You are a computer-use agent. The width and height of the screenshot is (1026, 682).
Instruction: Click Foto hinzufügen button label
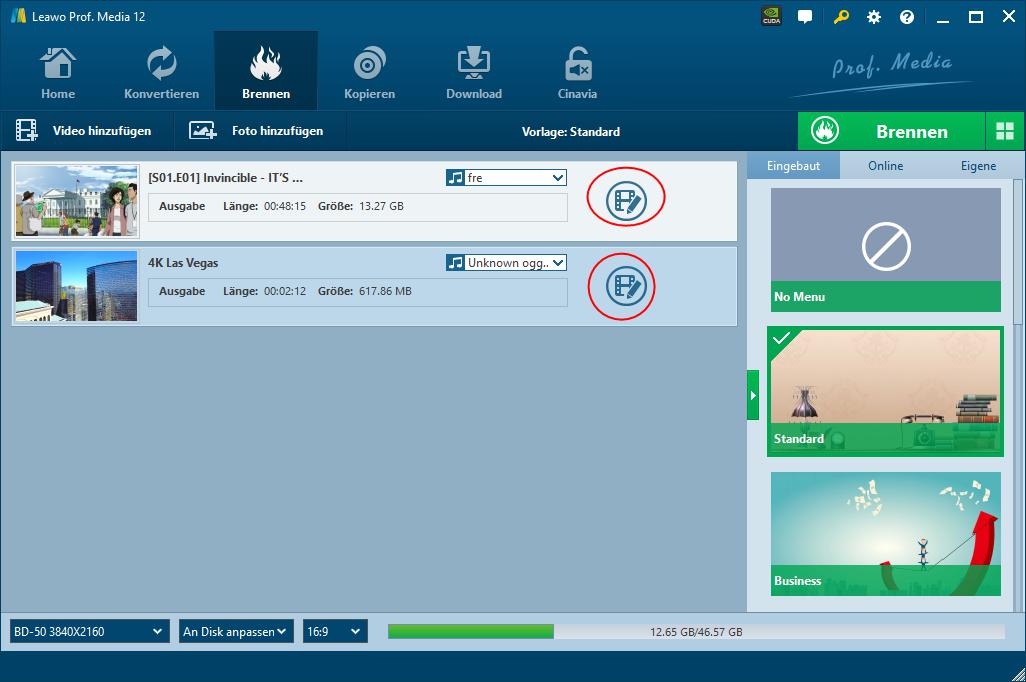(277, 131)
